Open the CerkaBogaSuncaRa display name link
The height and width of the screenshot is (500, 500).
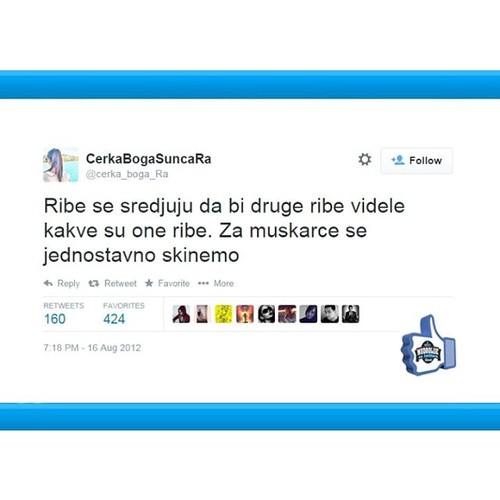click(149, 159)
